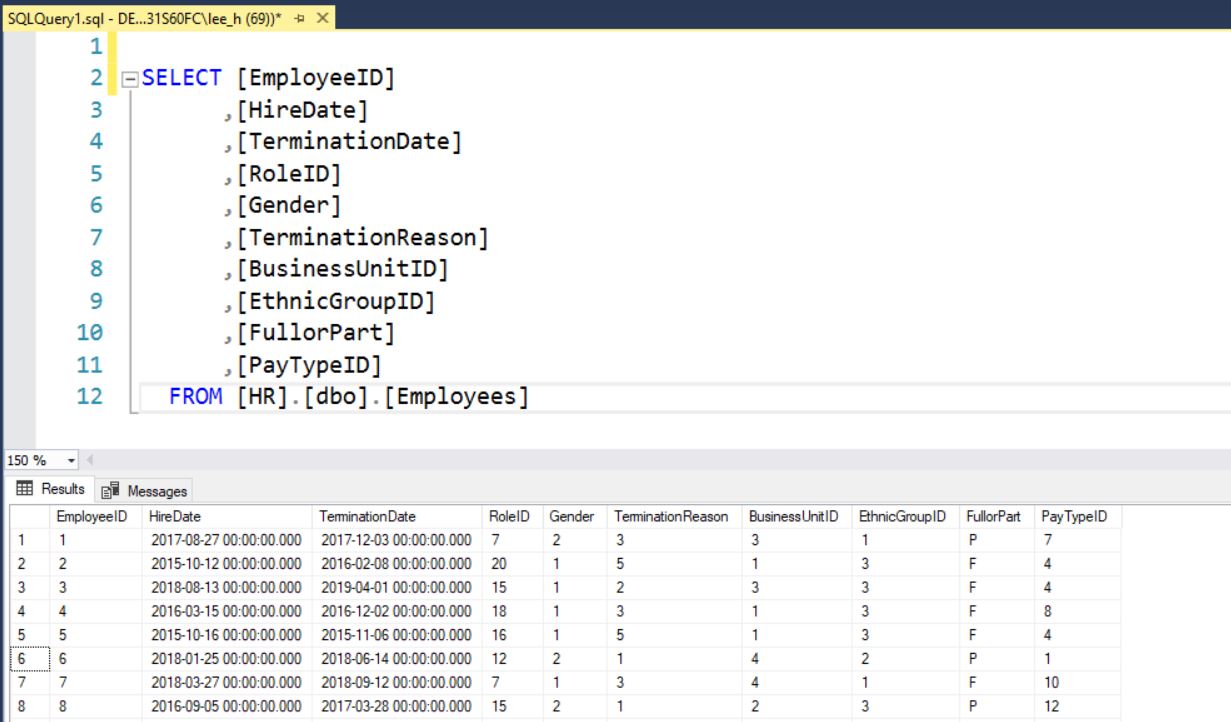The width and height of the screenshot is (1231, 722).
Task: Click TerminationDate cell 2019-04-01 00:00:00.000
Action: [398, 588]
